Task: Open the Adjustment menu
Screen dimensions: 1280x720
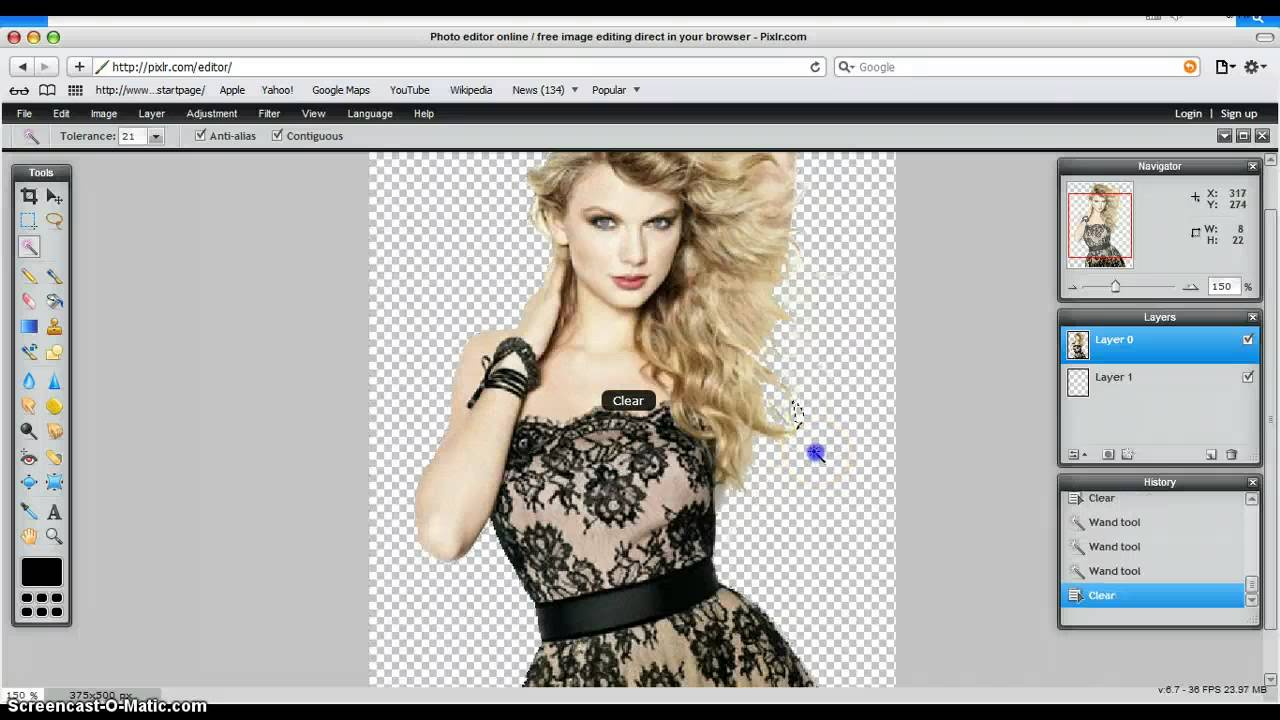Action: coord(212,114)
